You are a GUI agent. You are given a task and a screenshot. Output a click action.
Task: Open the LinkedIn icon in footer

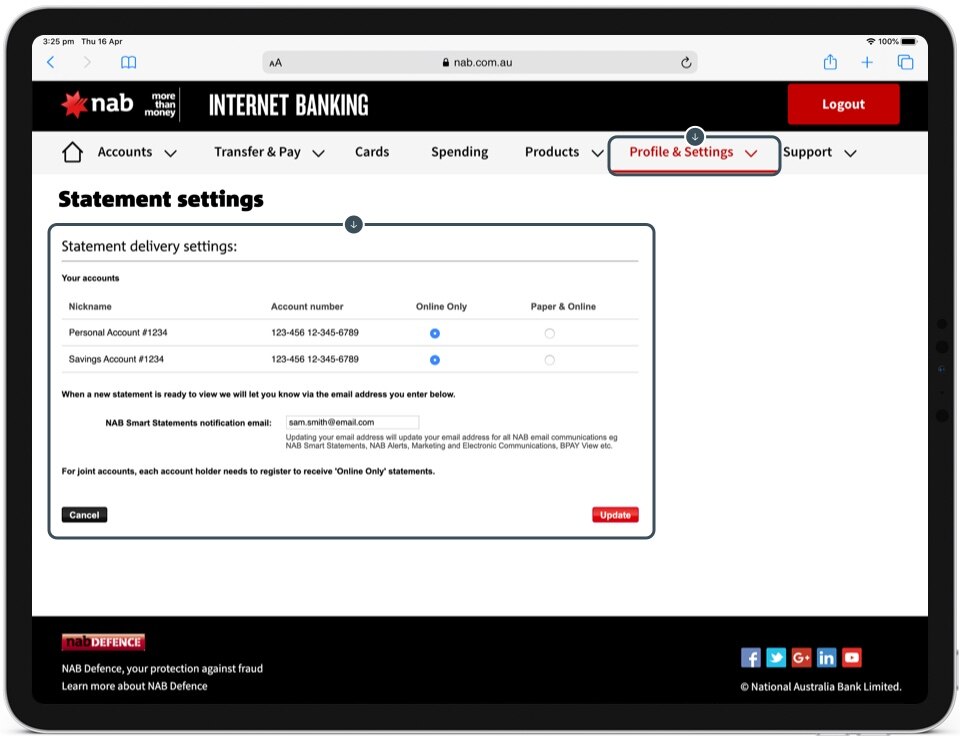[x=826, y=657]
